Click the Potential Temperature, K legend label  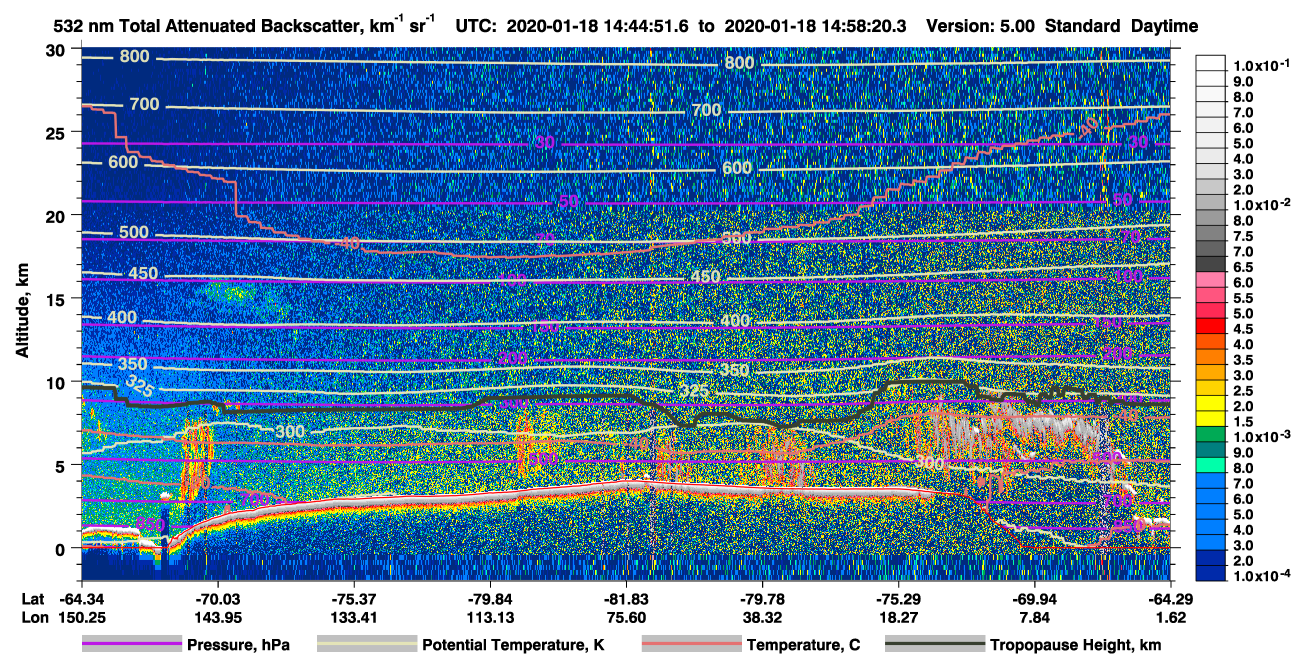[x=513, y=645]
